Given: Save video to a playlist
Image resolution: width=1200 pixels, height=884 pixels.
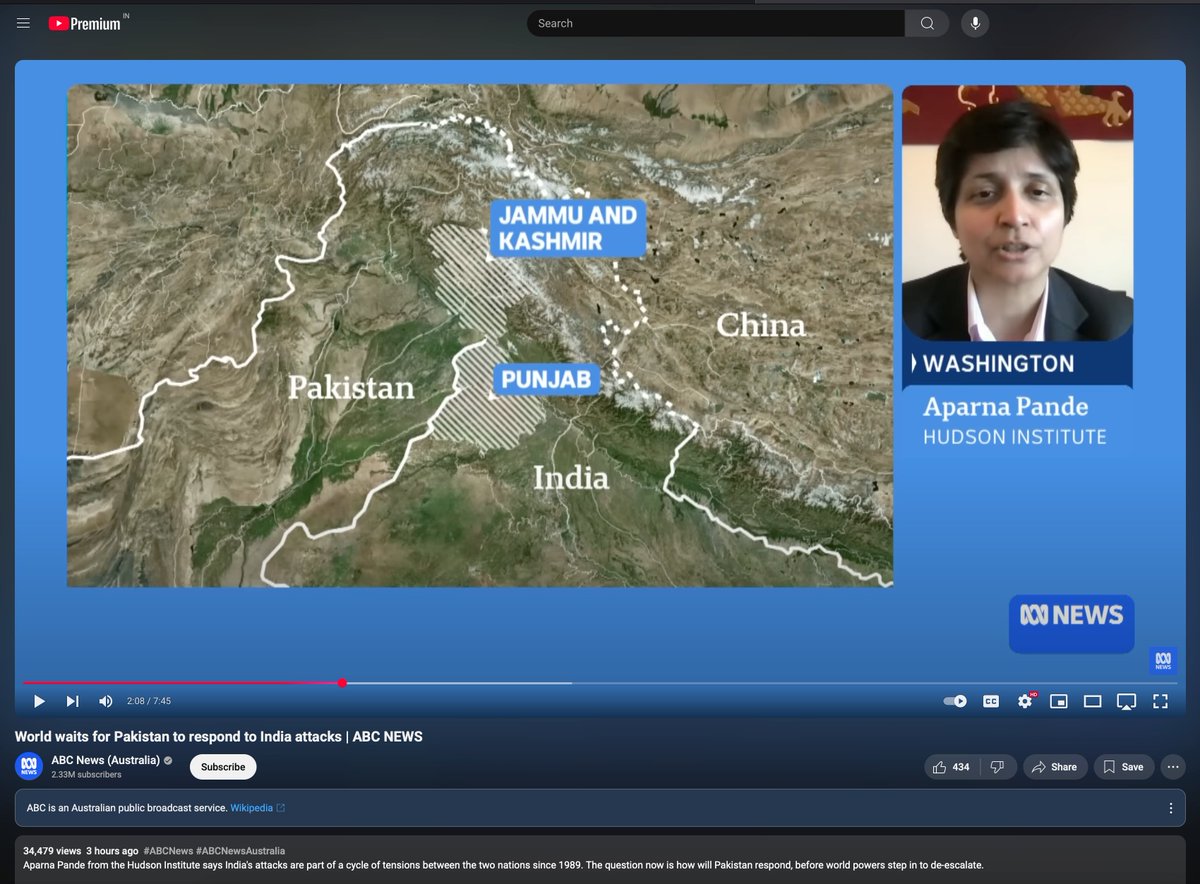Looking at the screenshot, I should coord(1124,767).
